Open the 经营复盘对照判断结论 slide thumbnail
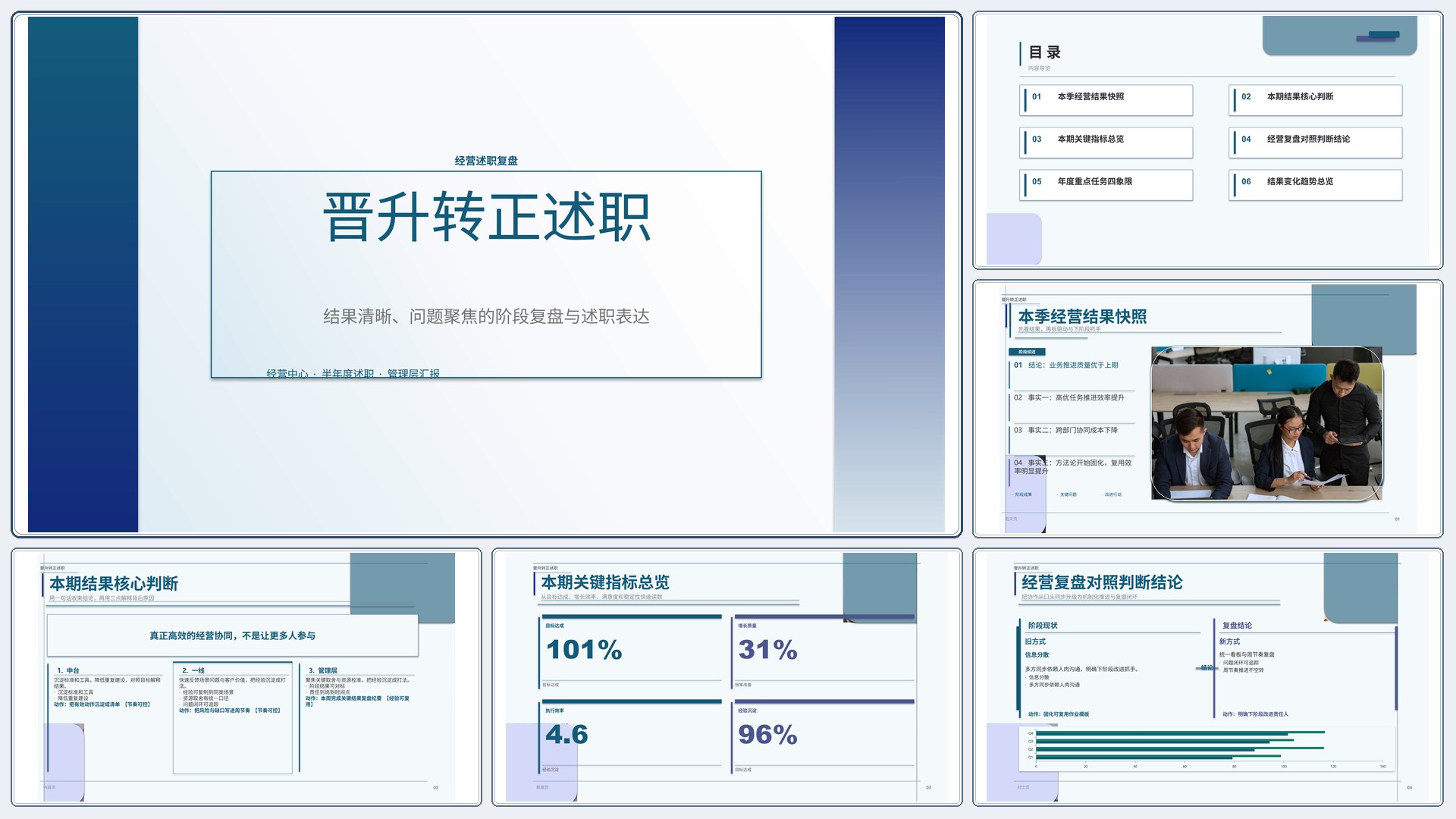This screenshot has width=1456, height=819. [1207, 677]
